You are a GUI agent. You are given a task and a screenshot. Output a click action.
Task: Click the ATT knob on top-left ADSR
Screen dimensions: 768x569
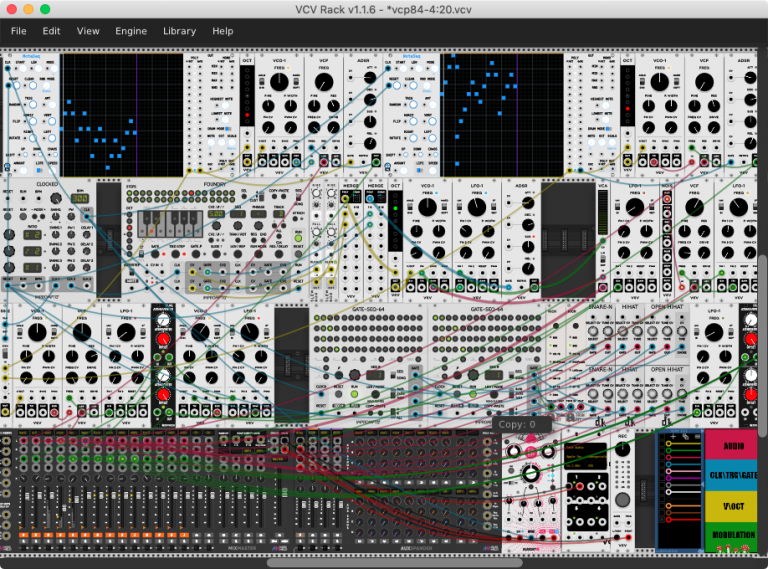click(x=370, y=77)
